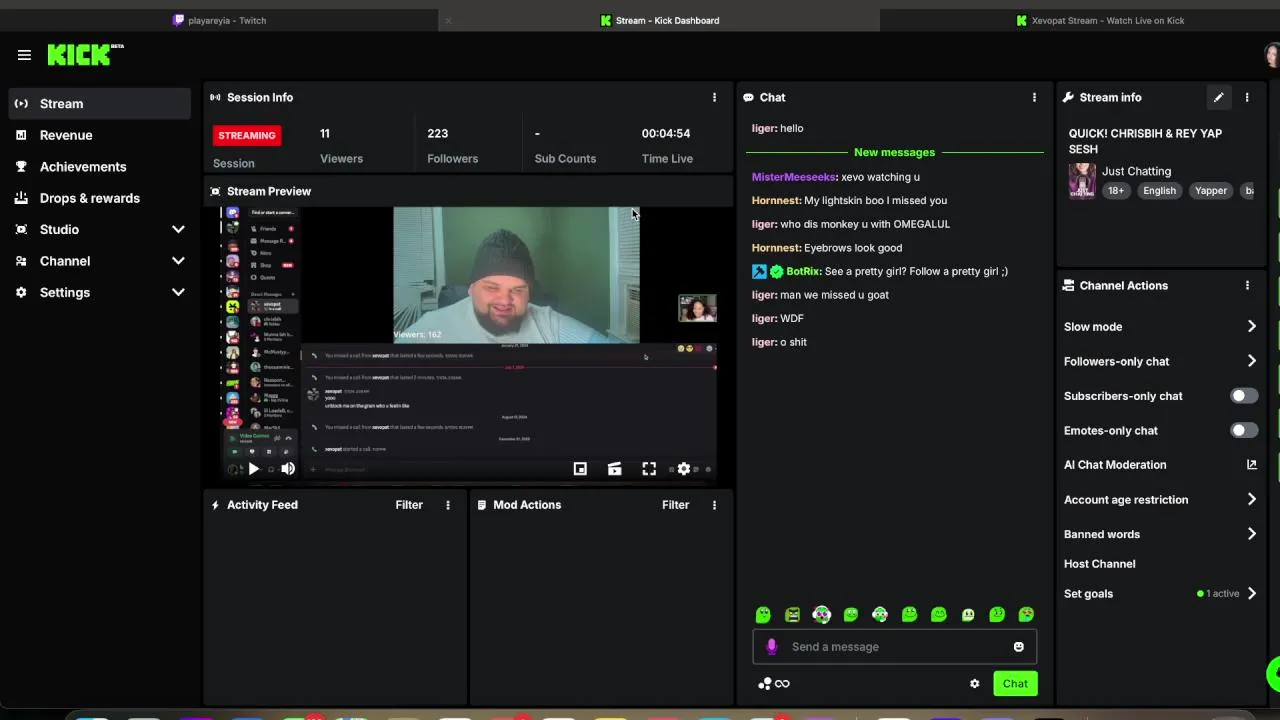Screen dimensions: 1280x720
Task: Click the Yapper stream tag
Action: (1210, 191)
